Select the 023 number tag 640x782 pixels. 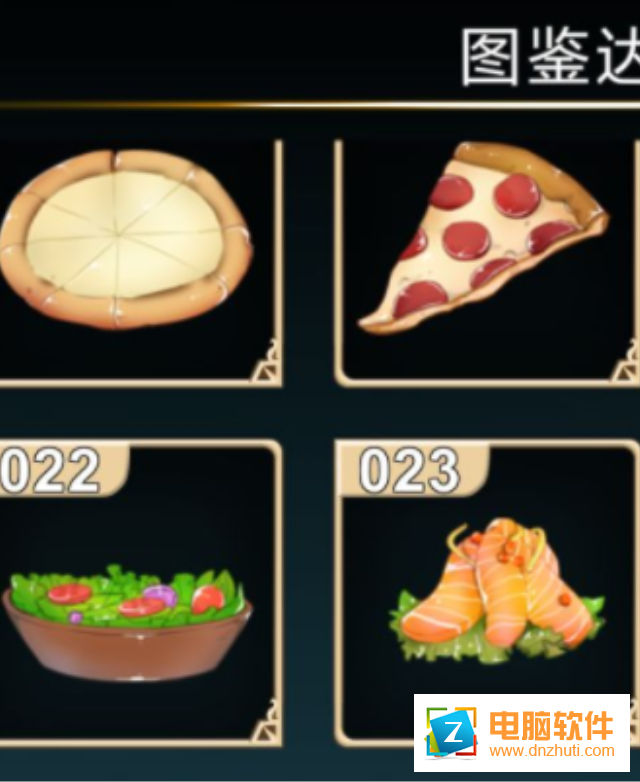409,470
